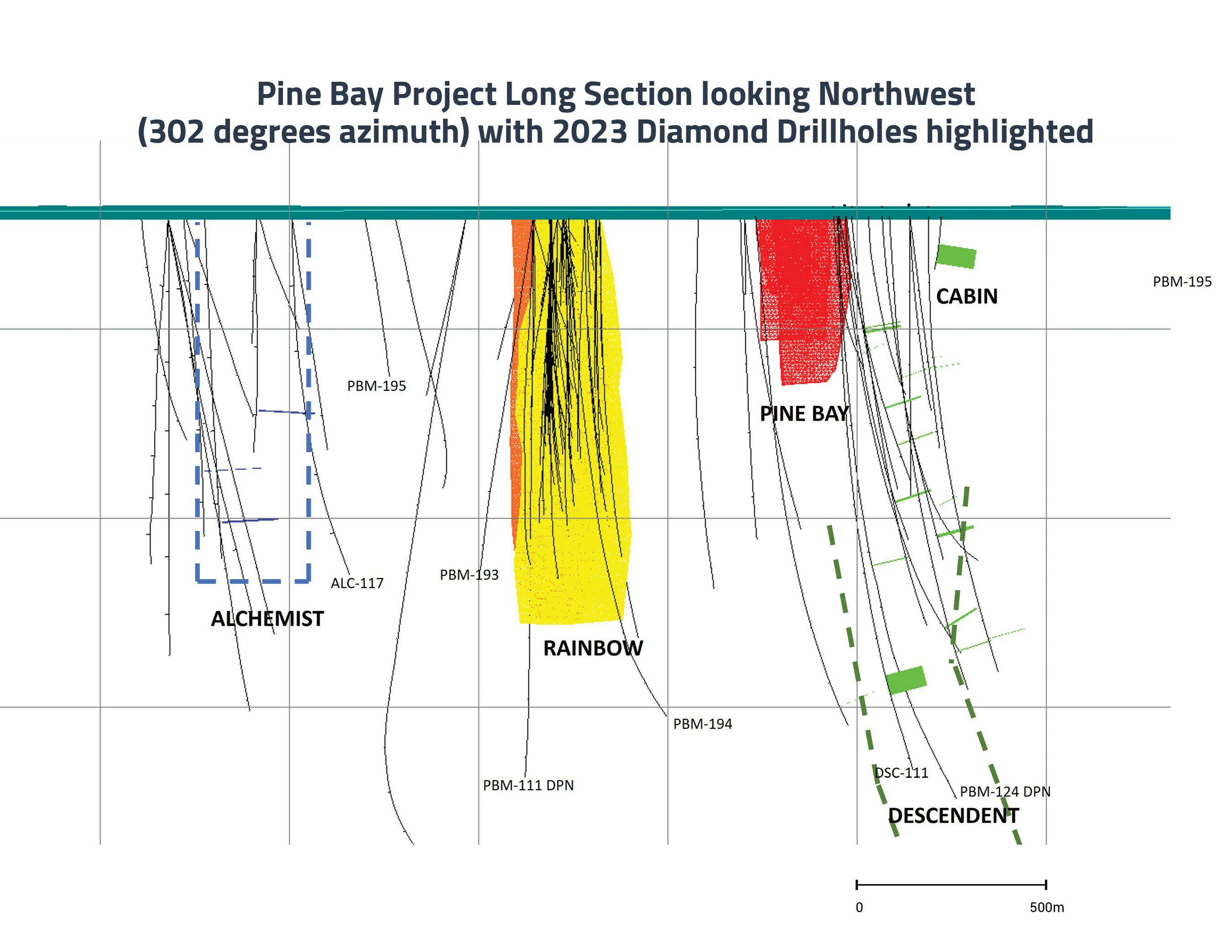Click the green block above CABIN label
This screenshot has height=952, width=1232.
pyautogui.click(x=956, y=257)
